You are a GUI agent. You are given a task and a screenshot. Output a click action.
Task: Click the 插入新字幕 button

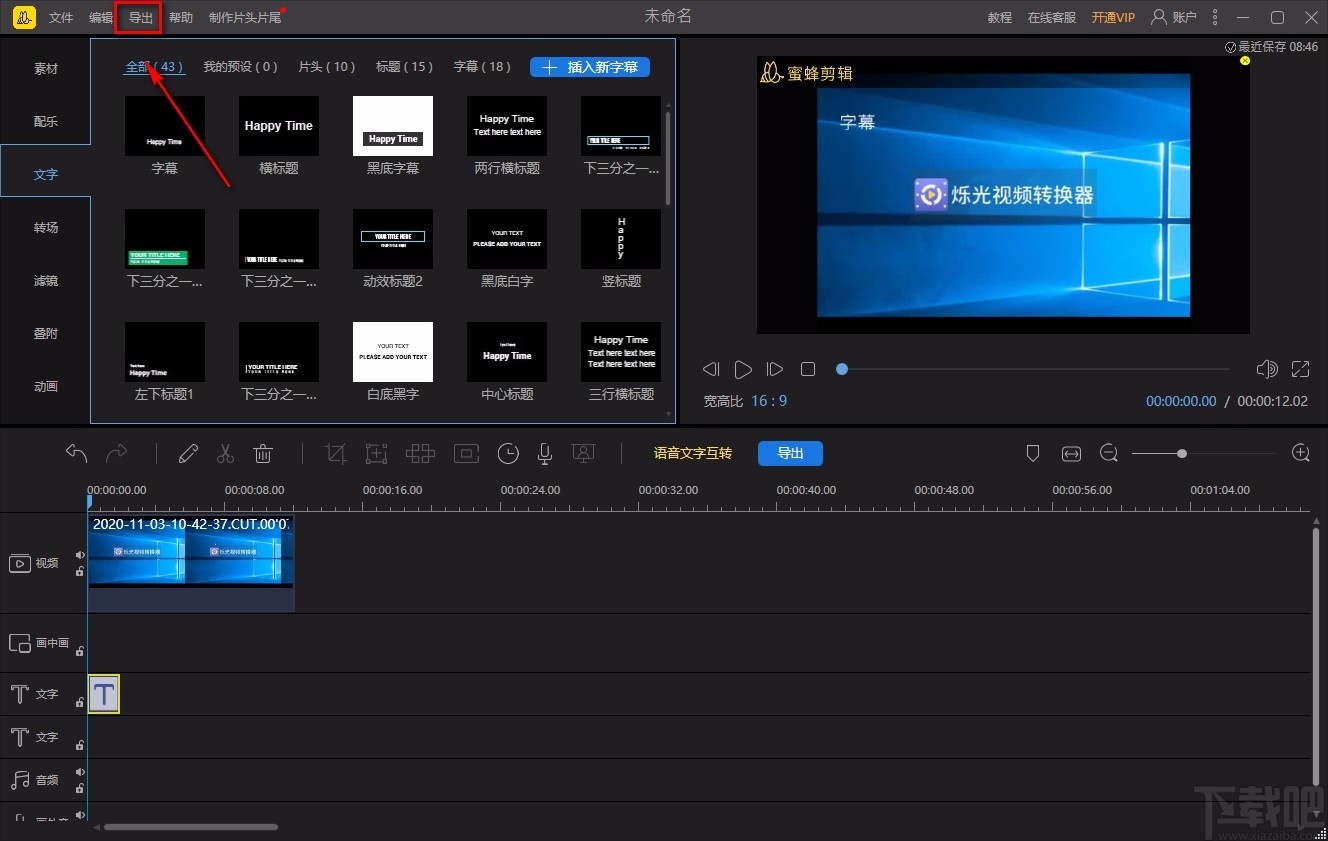(590, 67)
